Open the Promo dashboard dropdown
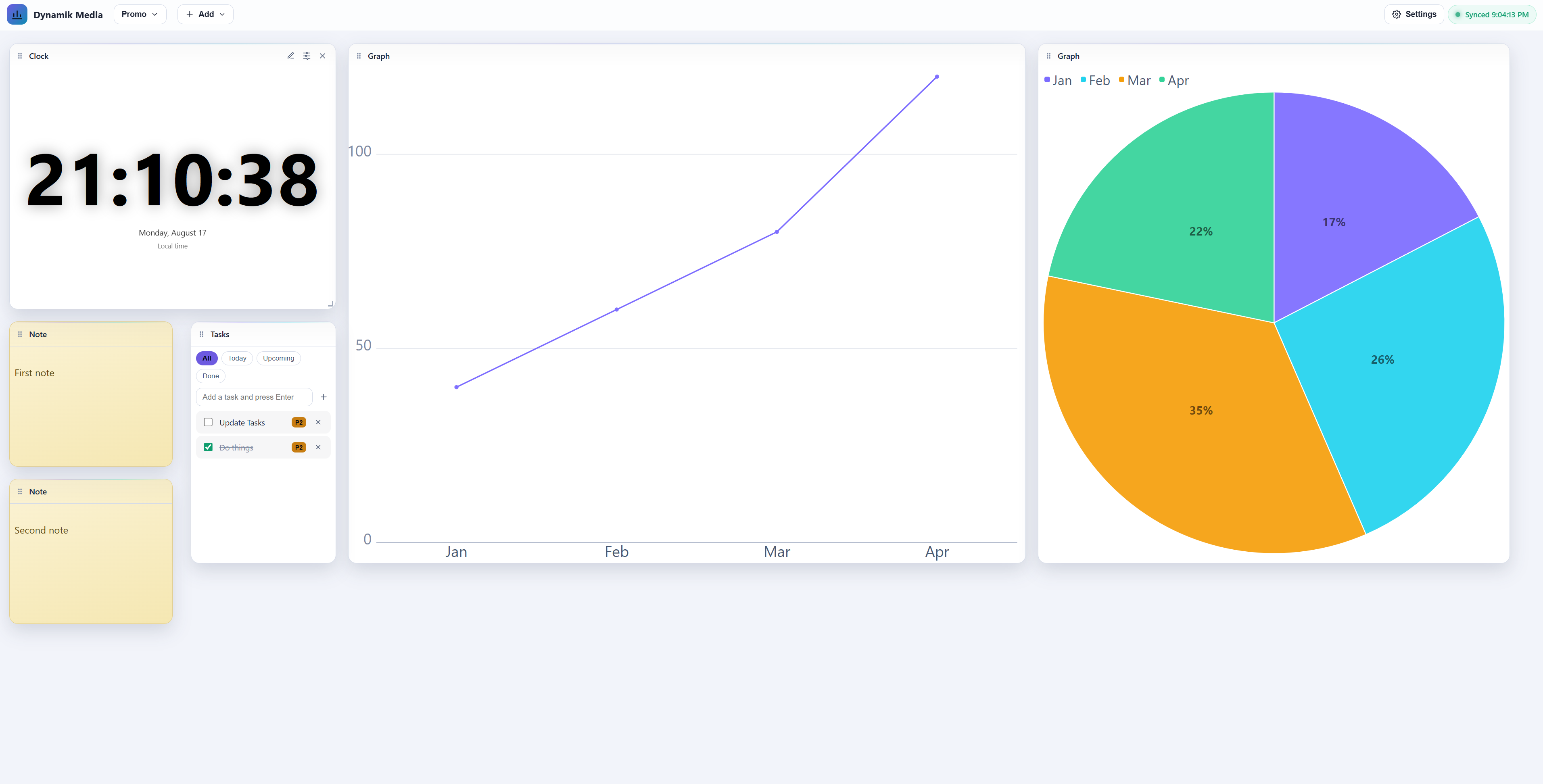The width and height of the screenshot is (1543, 784). pos(140,15)
